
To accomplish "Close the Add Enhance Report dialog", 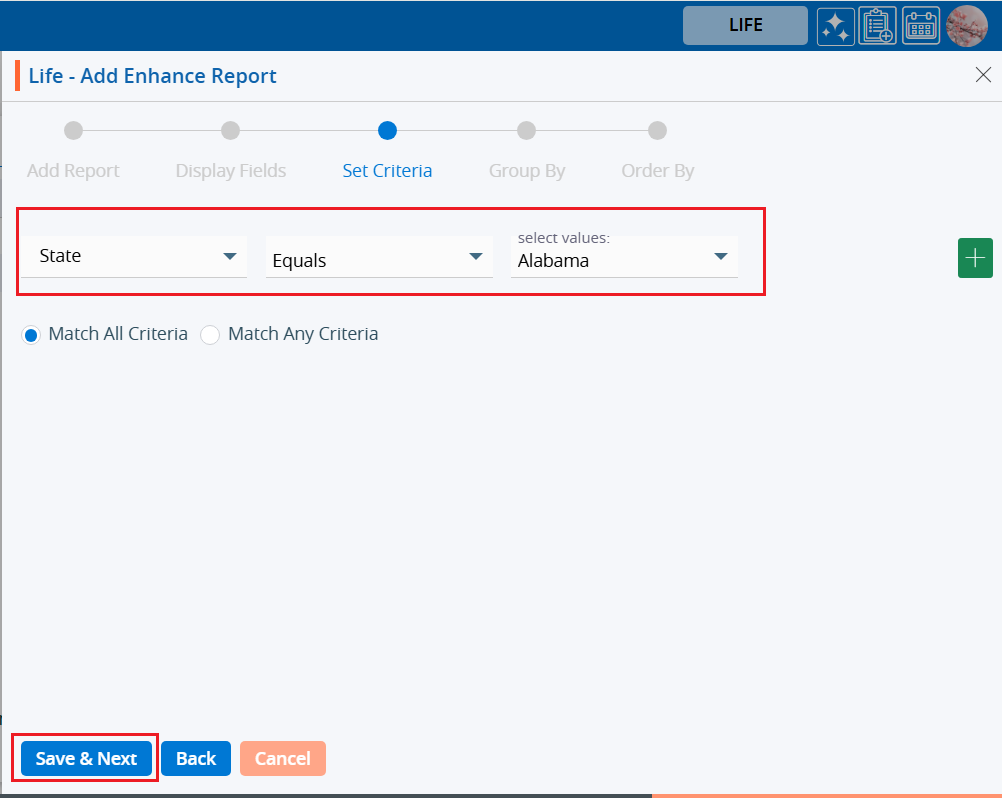I will click(x=983, y=75).
